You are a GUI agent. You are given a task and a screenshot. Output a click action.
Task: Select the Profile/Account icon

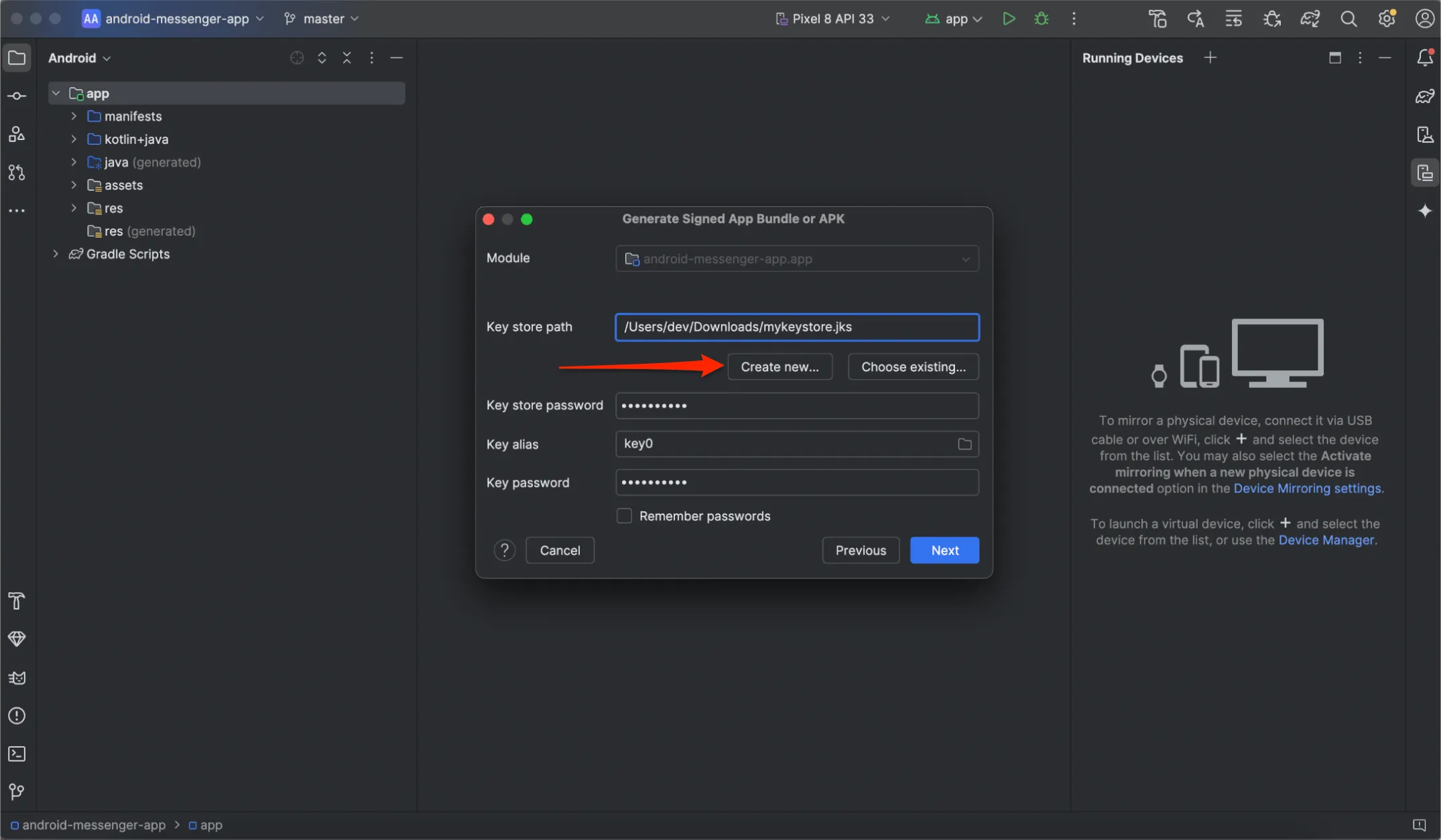1425,19
